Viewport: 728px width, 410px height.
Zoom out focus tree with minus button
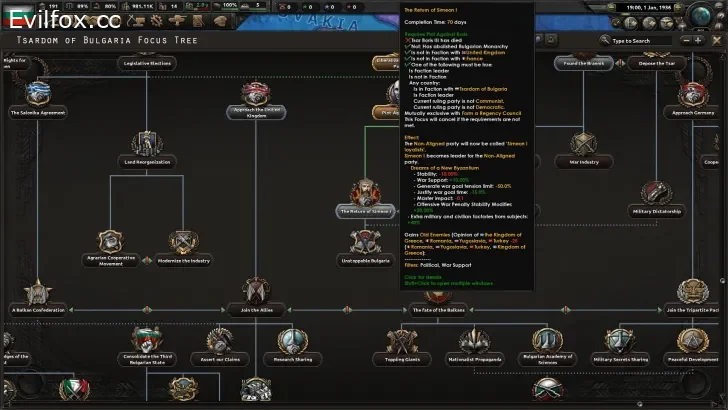pyautogui.click(x=686, y=41)
